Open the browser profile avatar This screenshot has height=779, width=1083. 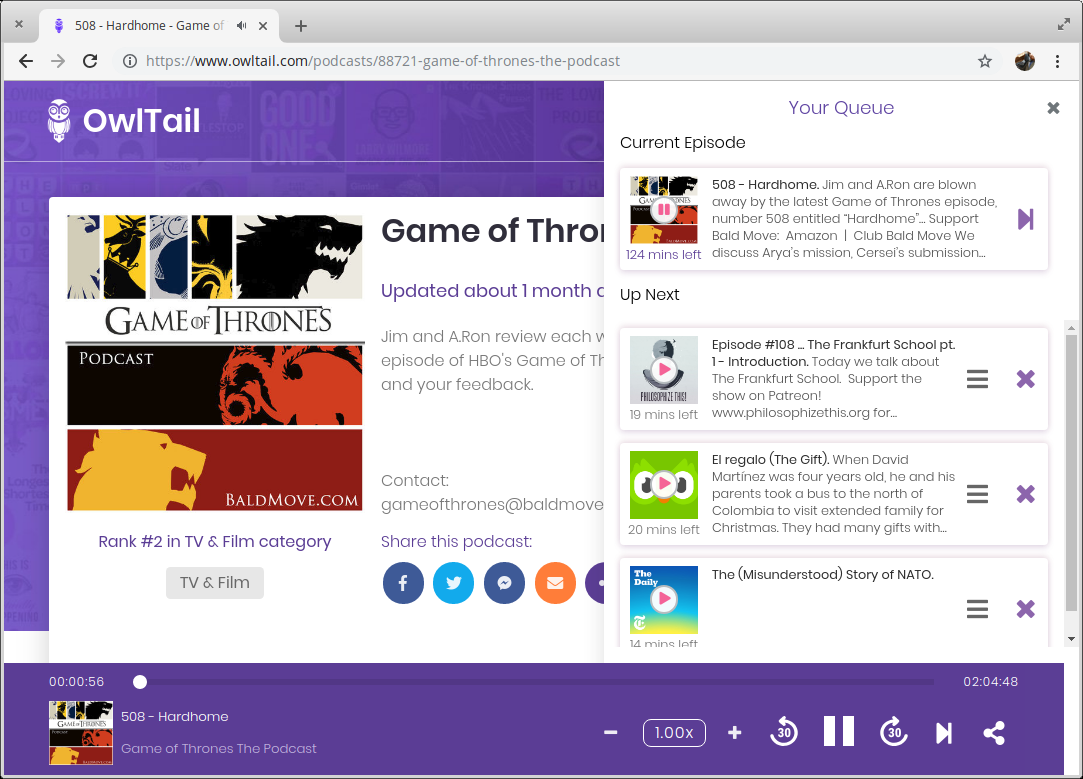tap(1024, 61)
